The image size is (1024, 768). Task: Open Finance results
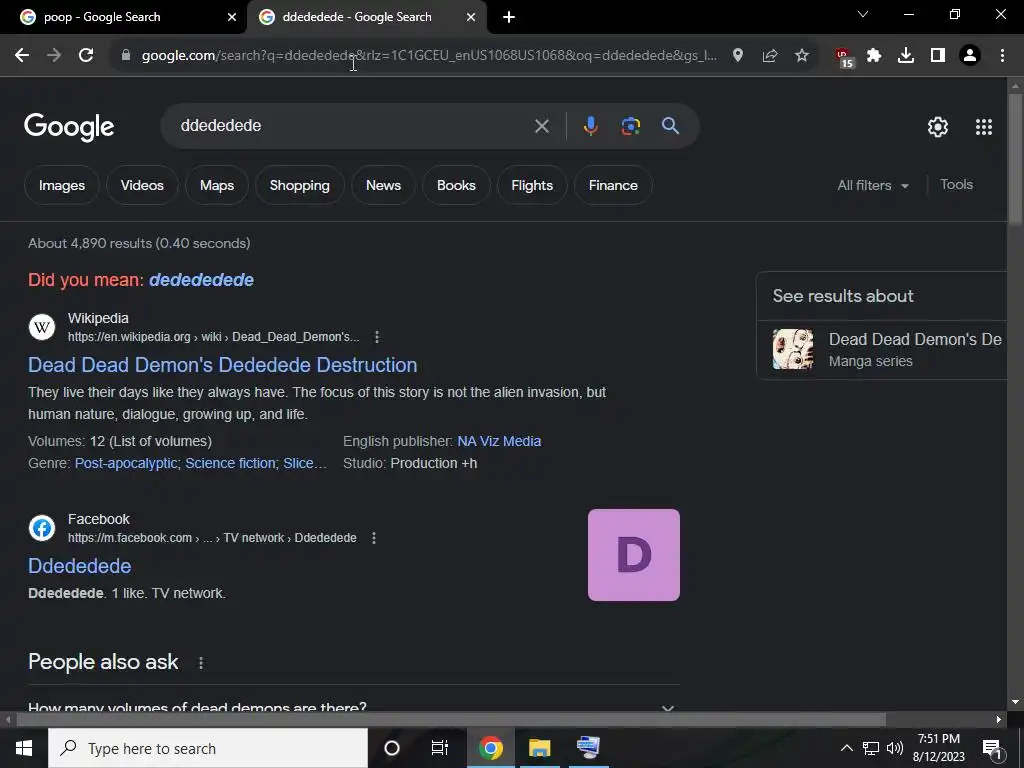(613, 185)
